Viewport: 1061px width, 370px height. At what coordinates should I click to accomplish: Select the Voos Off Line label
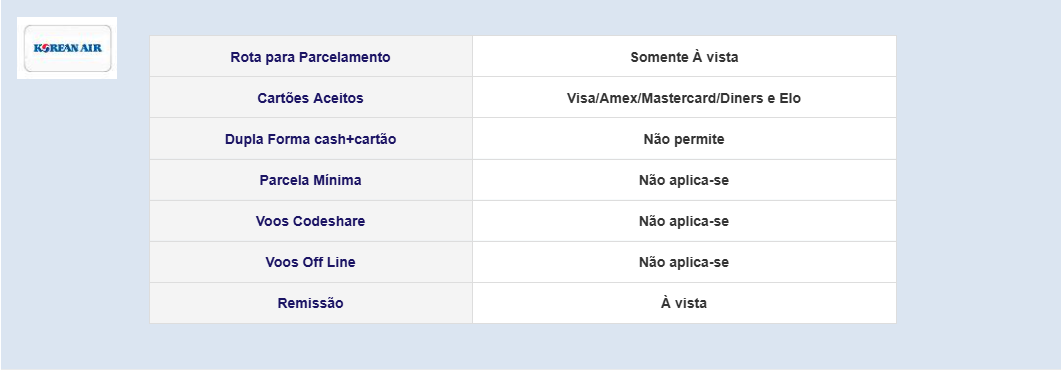[x=310, y=262]
